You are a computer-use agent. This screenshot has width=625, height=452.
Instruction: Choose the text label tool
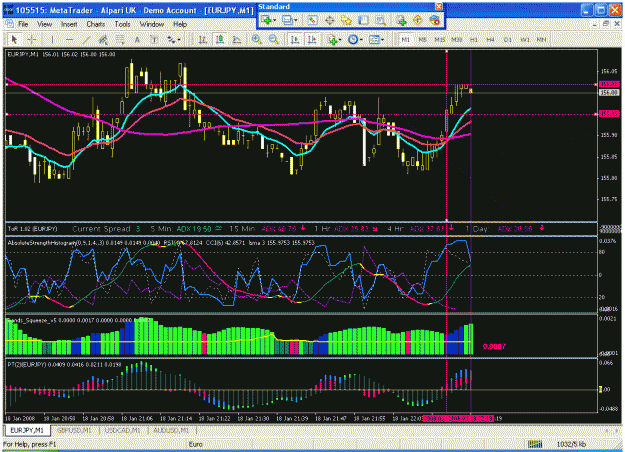[154, 39]
